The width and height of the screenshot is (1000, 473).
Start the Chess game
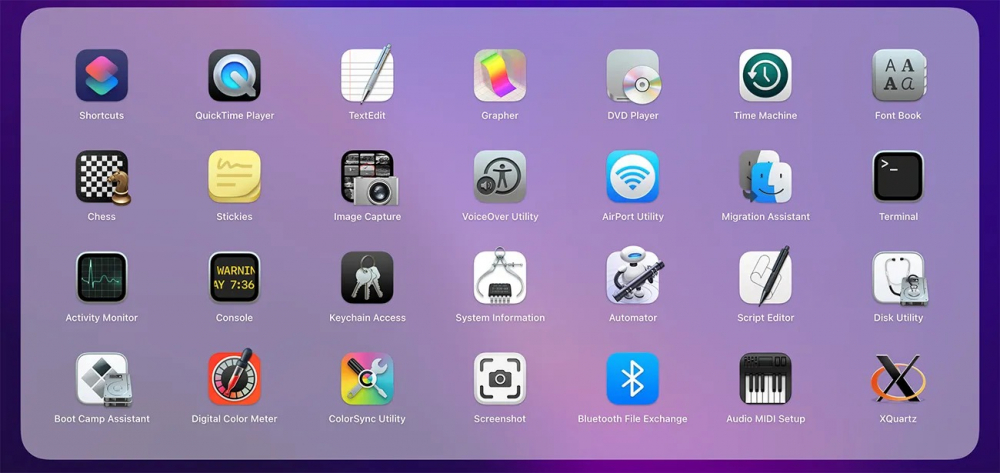pos(101,177)
